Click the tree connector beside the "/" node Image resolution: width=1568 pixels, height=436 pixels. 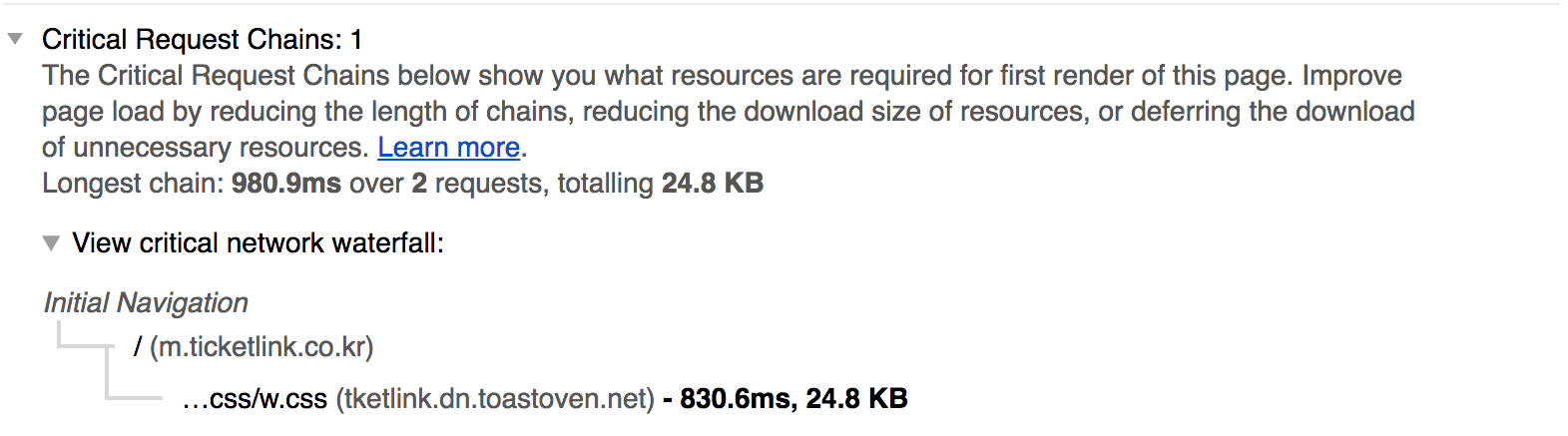click(x=85, y=345)
